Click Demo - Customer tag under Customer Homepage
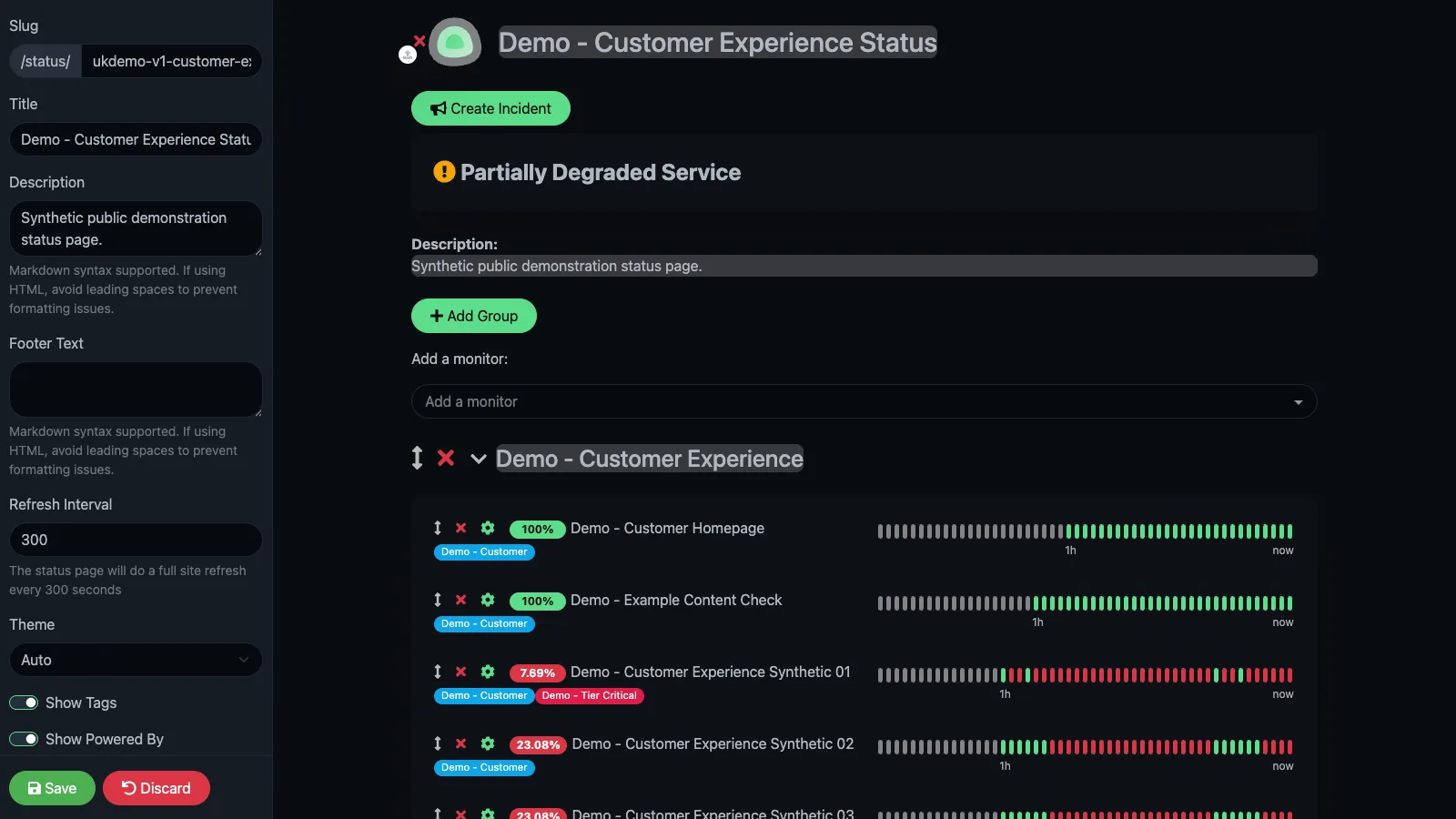 click(x=484, y=551)
